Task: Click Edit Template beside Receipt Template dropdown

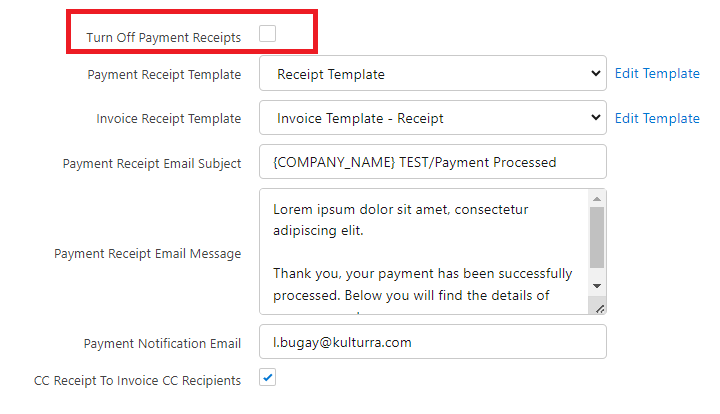Action: (657, 74)
